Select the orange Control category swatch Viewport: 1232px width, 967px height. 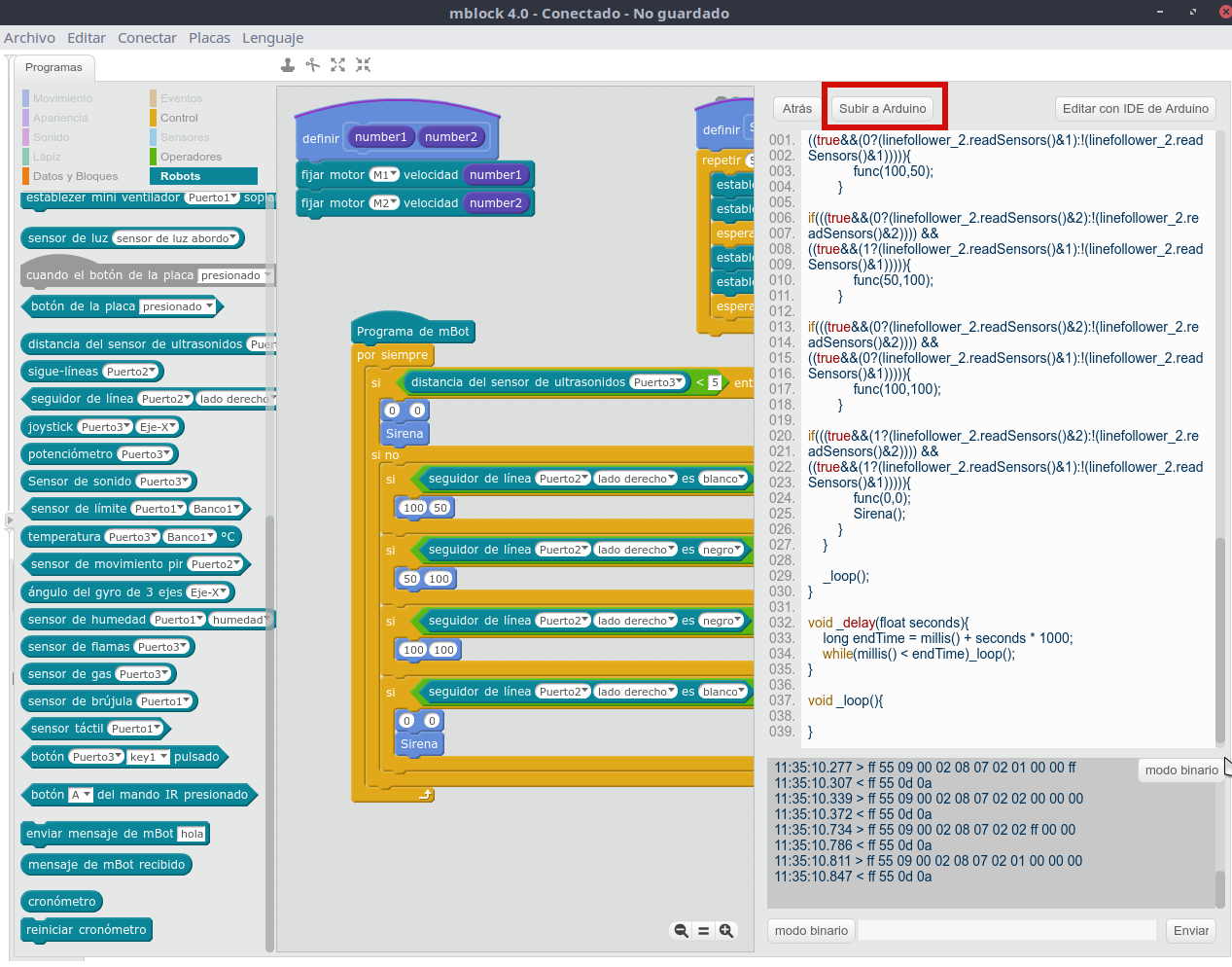(153, 118)
